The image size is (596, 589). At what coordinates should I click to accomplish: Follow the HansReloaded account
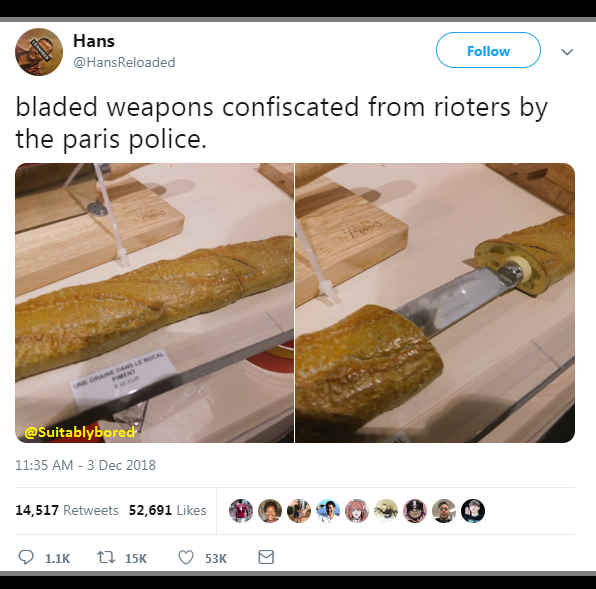488,50
